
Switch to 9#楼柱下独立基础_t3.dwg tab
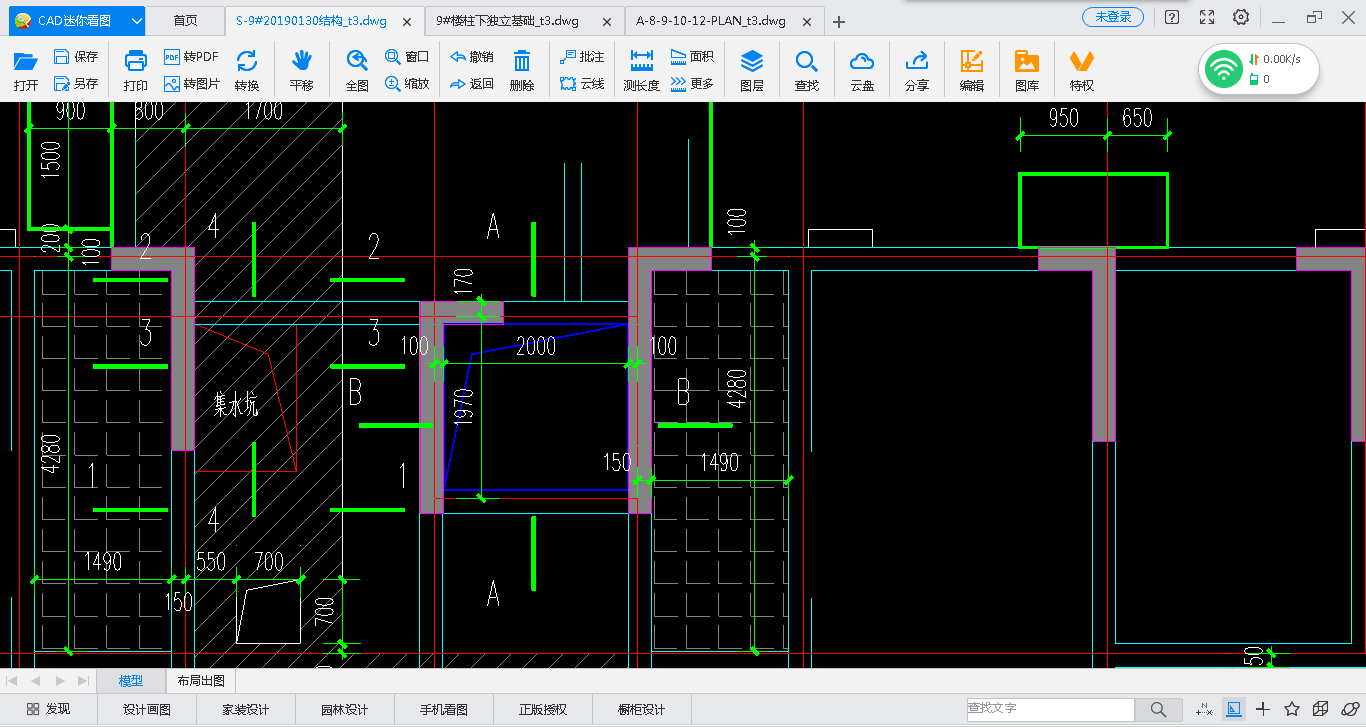click(x=507, y=20)
